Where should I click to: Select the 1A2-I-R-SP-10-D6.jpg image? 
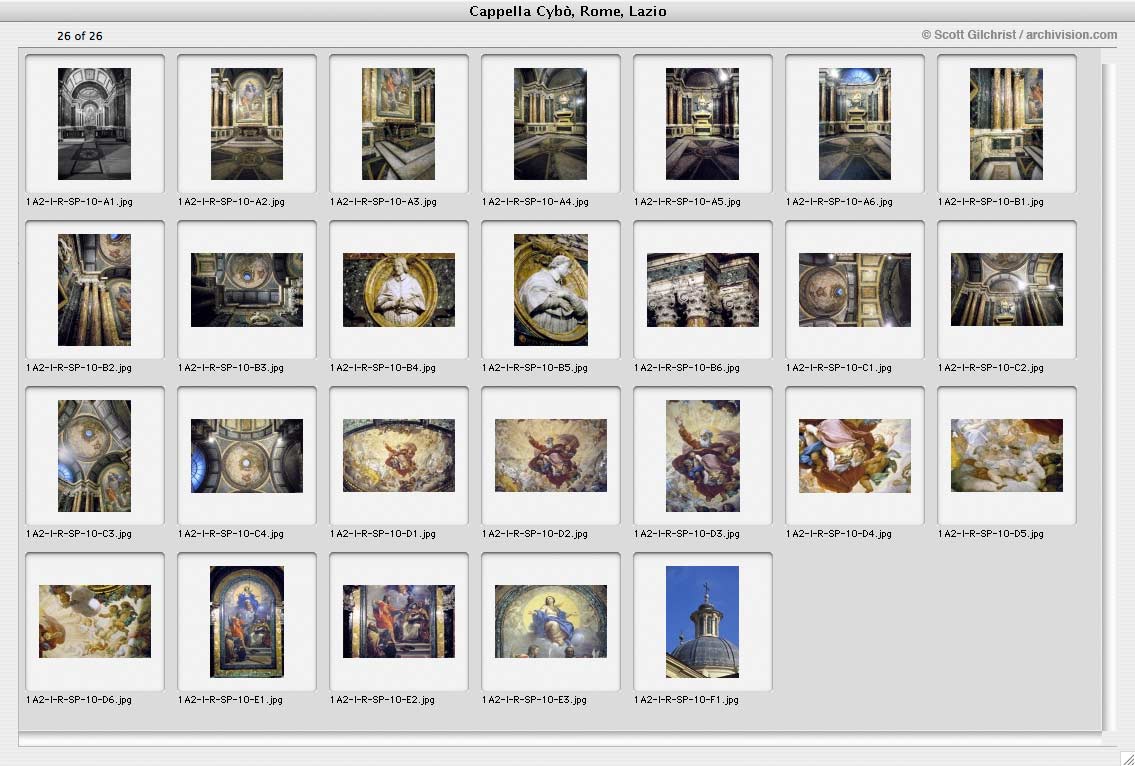[95, 621]
